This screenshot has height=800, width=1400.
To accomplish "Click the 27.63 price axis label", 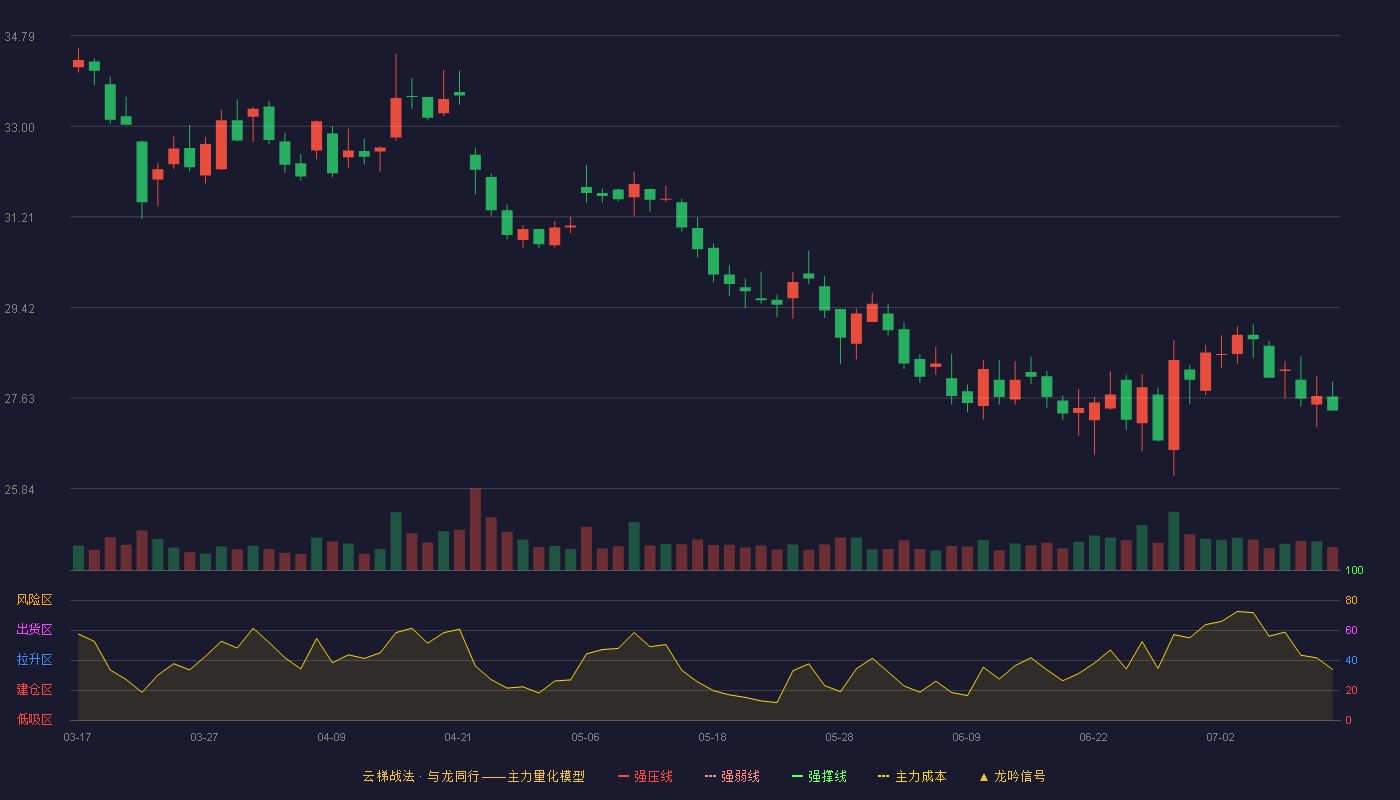I will pyautogui.click(x=20, y=399).
